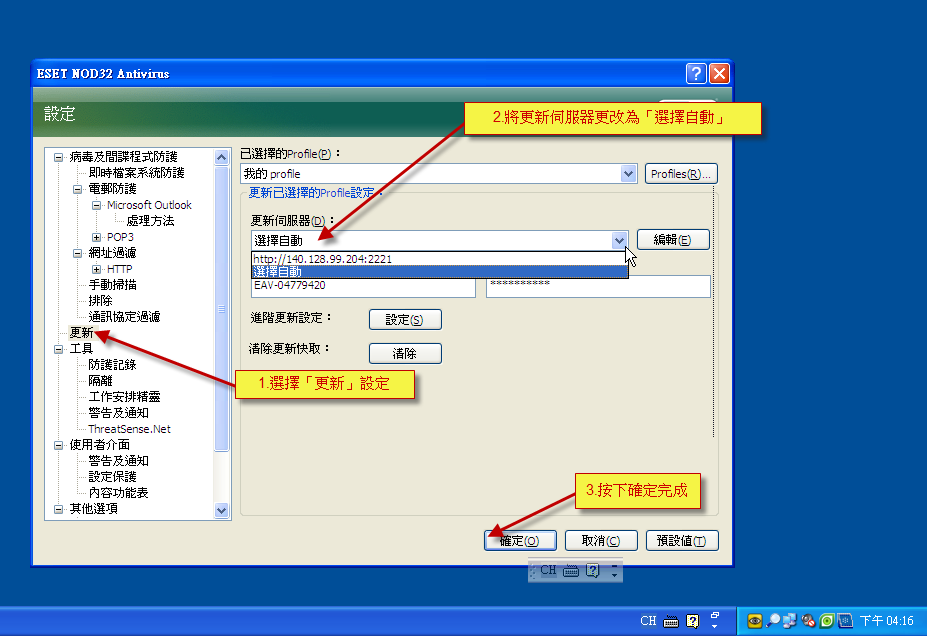Click taskbar language bar restore icon
The height and width of the screenshot is (636, 927).
[x=715, y=615]
